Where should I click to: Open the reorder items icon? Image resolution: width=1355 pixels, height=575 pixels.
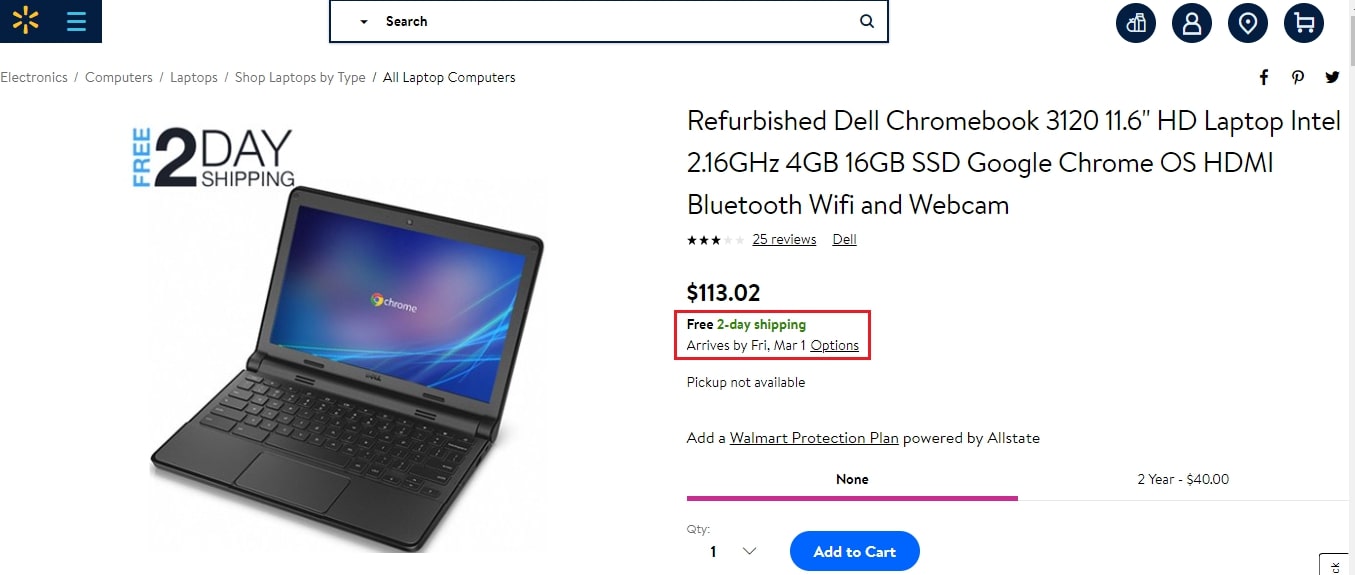pyautogui.click(x=1136, y=23)
